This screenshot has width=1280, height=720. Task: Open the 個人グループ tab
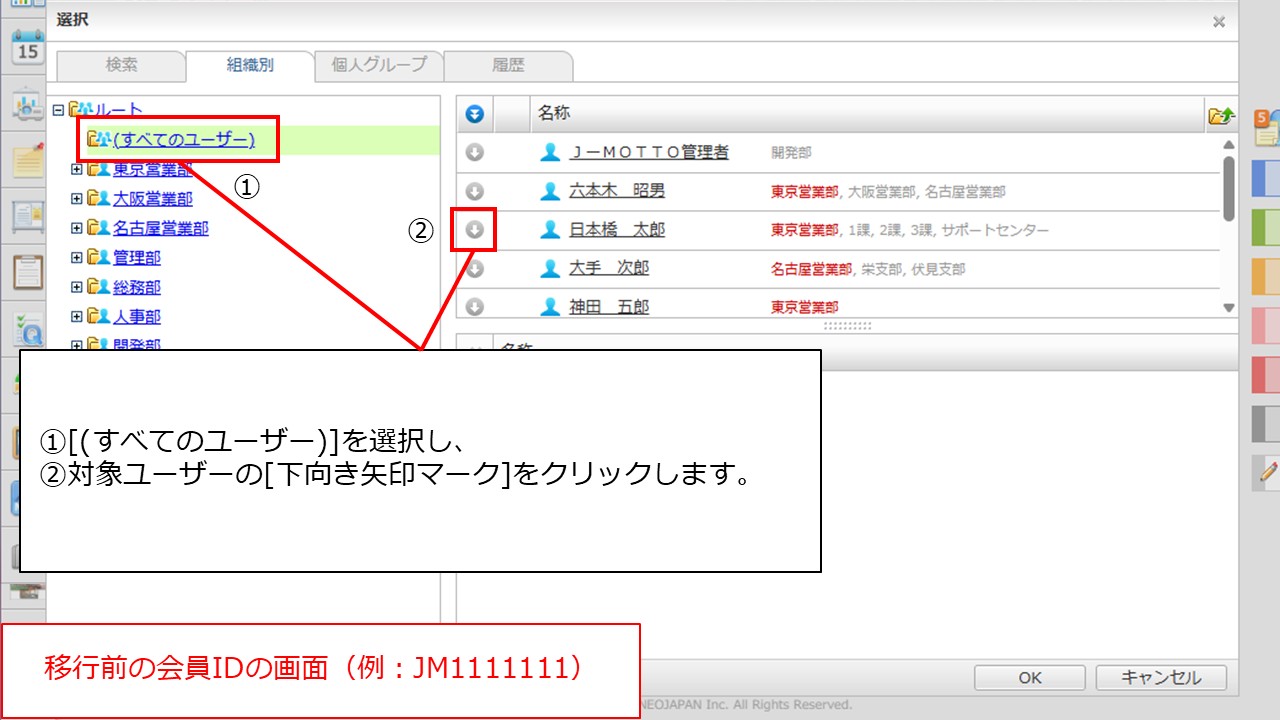pos(379,65)
